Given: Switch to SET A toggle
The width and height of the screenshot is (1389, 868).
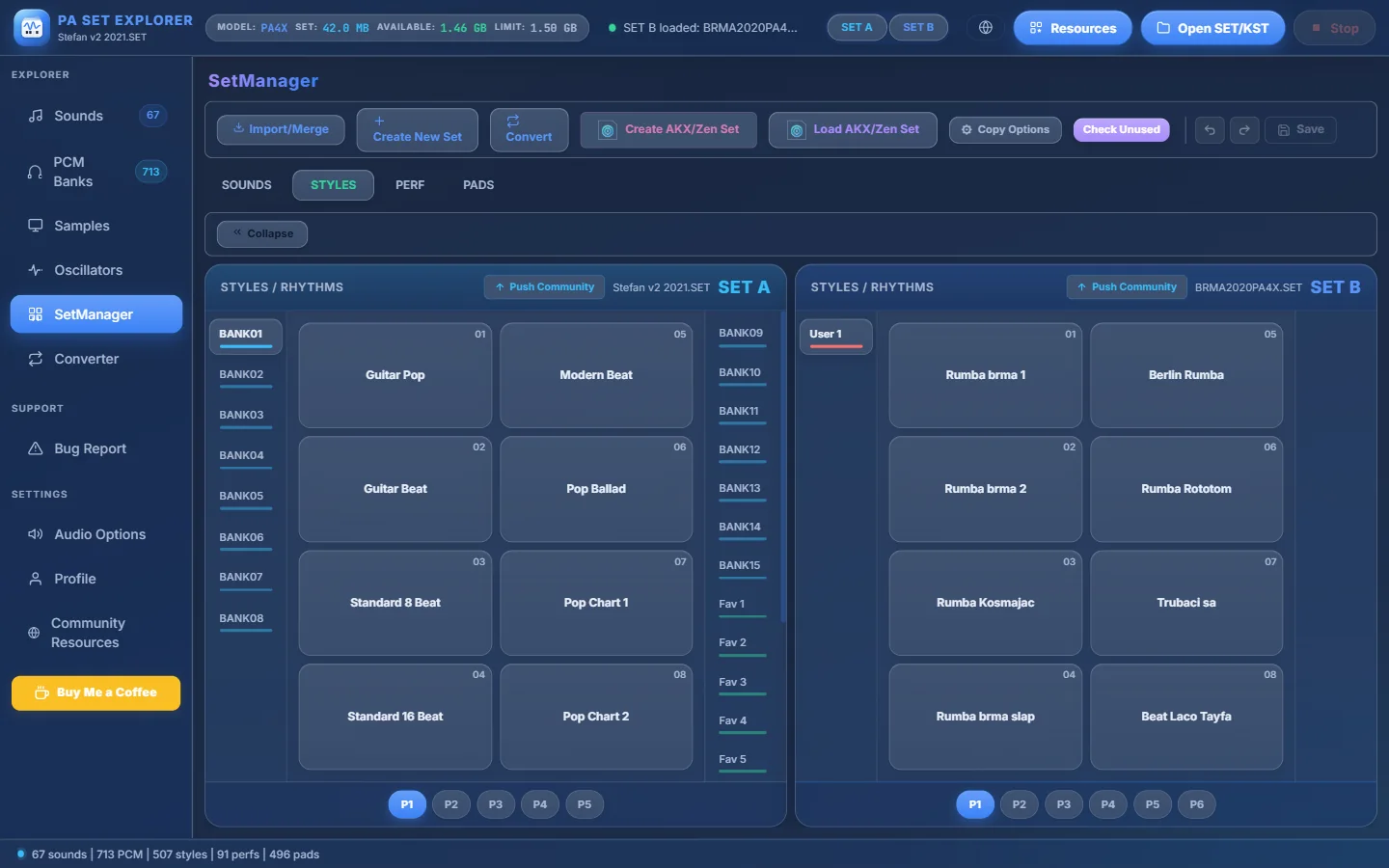Looking at the screenshot, I should [857, 28].
